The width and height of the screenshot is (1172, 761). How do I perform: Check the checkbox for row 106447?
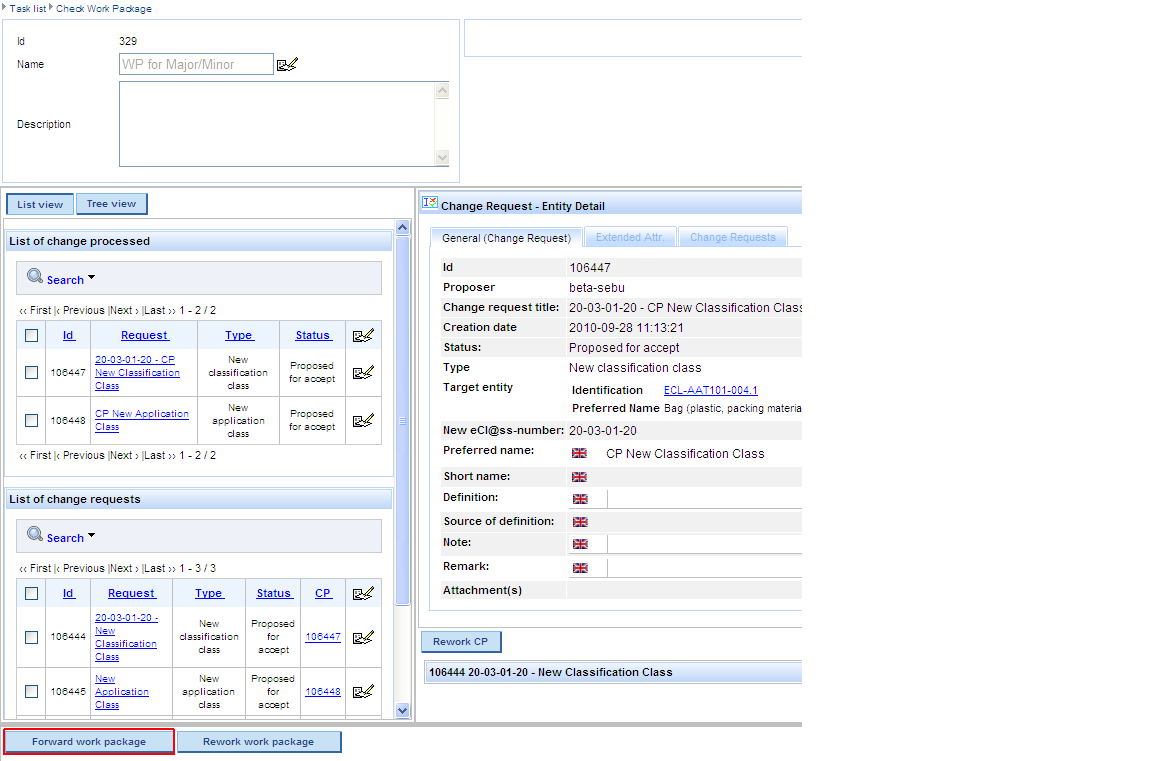pos(32,373)
